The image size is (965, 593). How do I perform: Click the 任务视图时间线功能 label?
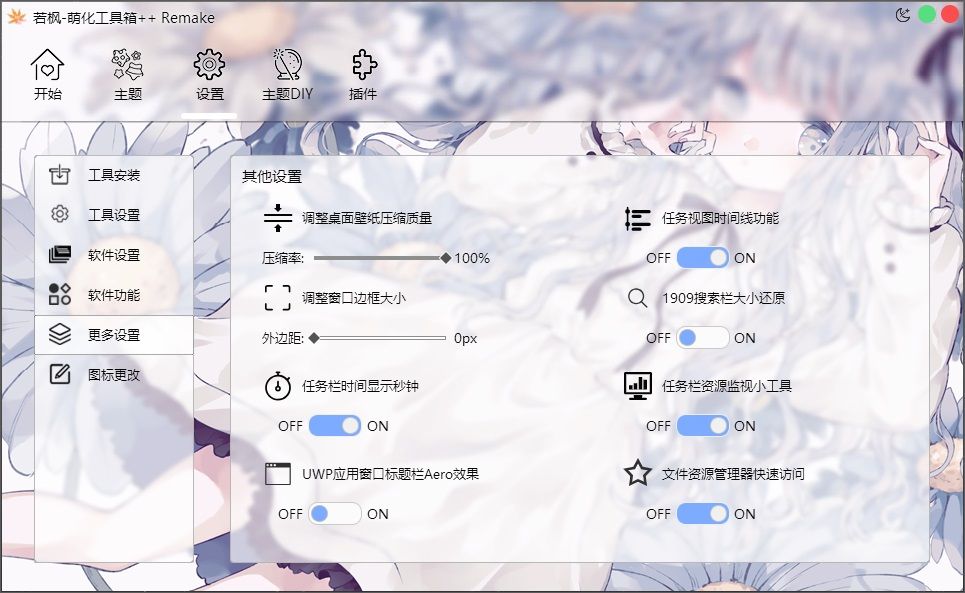tap(721, 218)
